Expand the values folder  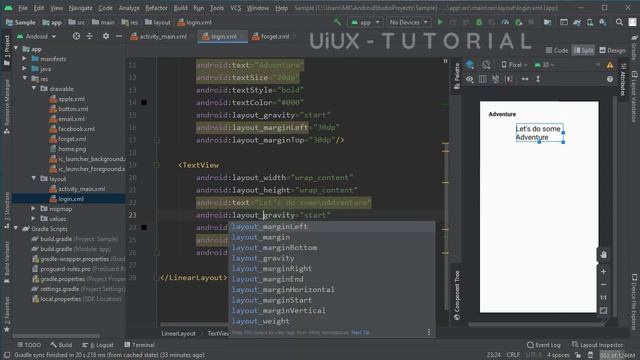(x=34, y=219)
